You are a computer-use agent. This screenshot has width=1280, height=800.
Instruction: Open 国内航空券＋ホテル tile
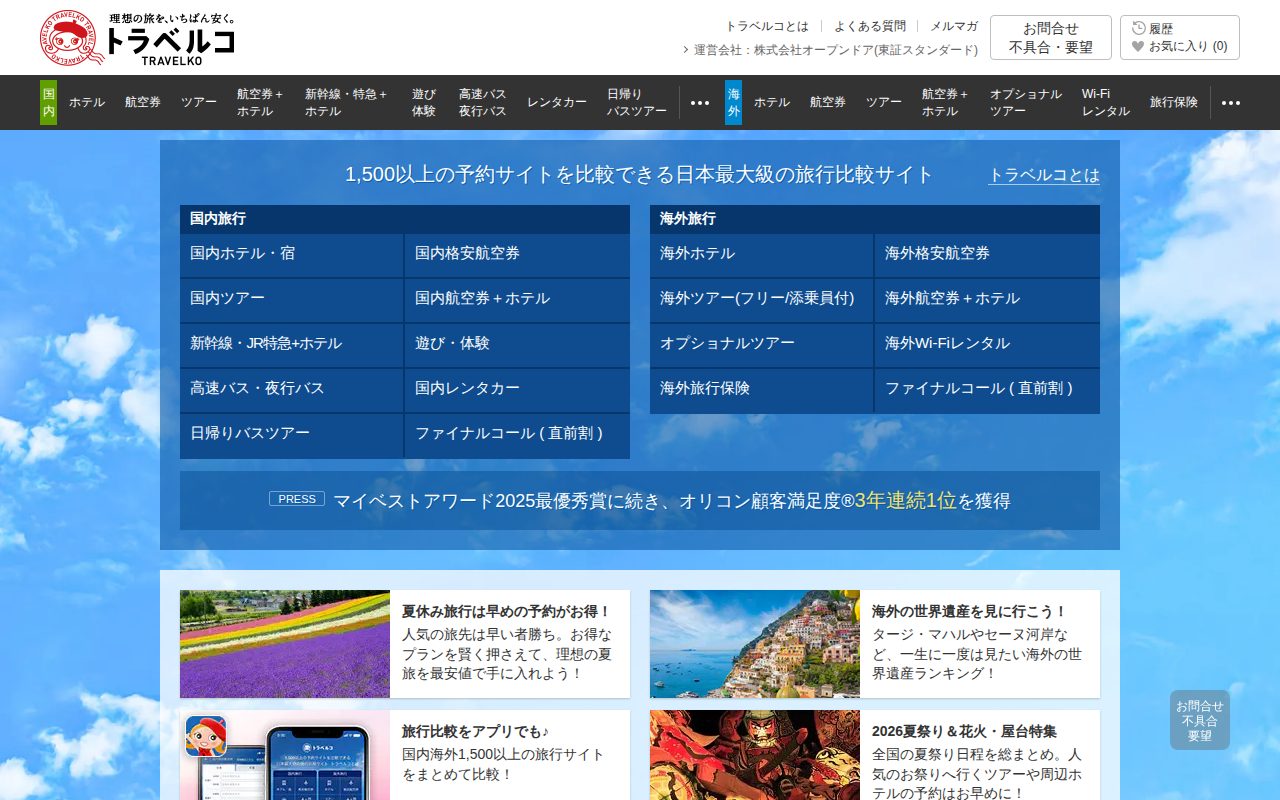point(517,300)
